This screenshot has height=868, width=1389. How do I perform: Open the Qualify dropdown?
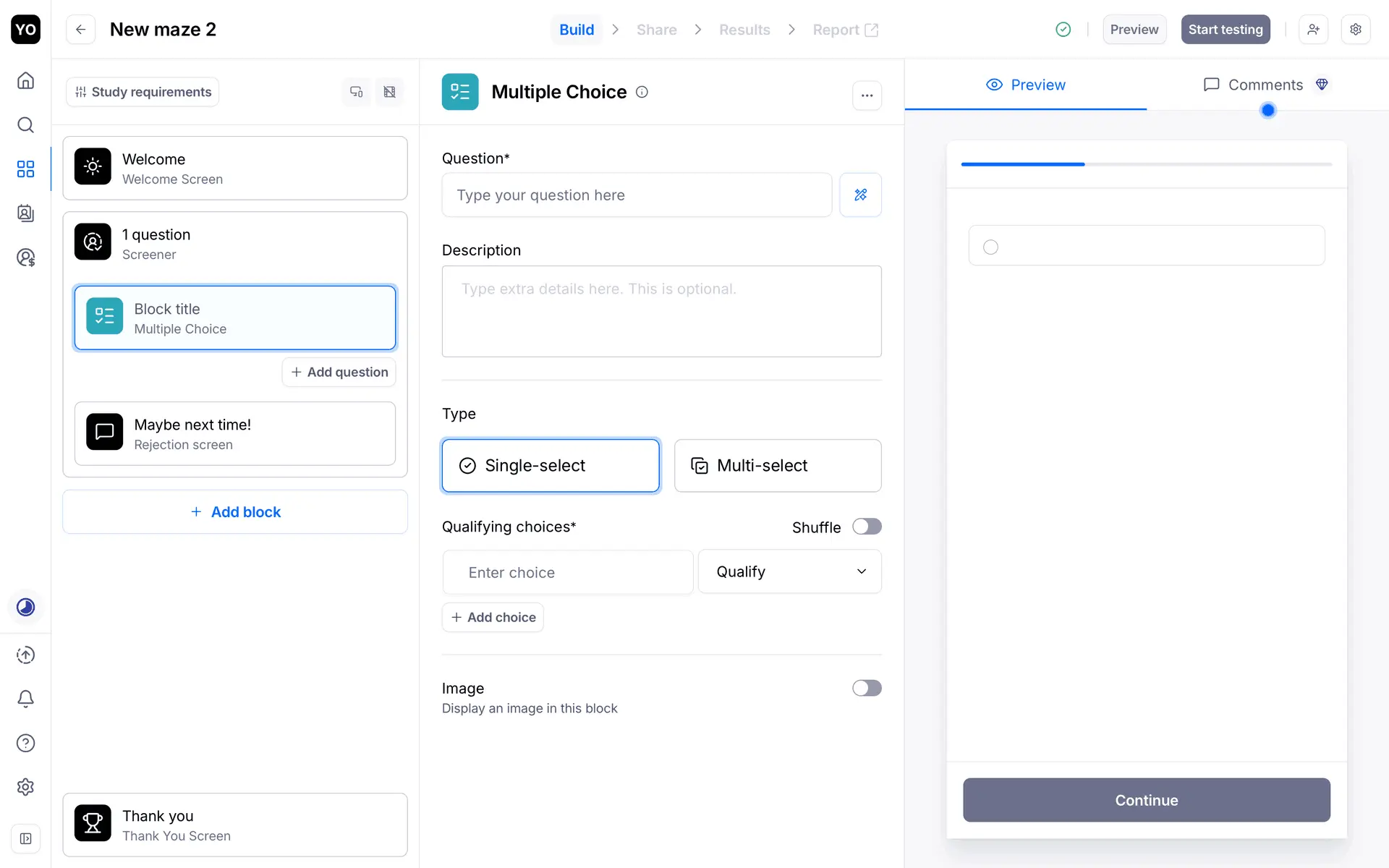pos(789,571)
